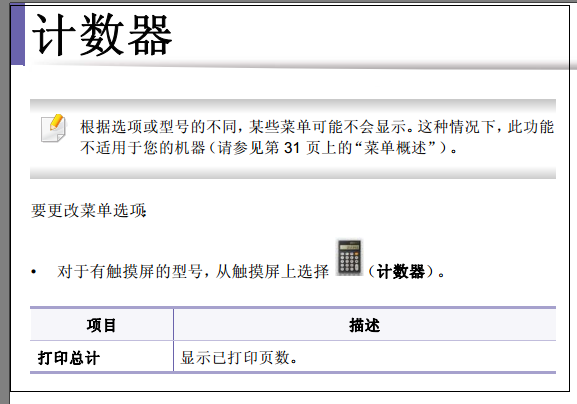Click the bold 计数器 label in parentheses
This screenshot has height=404, width=577.
(401, 272)
